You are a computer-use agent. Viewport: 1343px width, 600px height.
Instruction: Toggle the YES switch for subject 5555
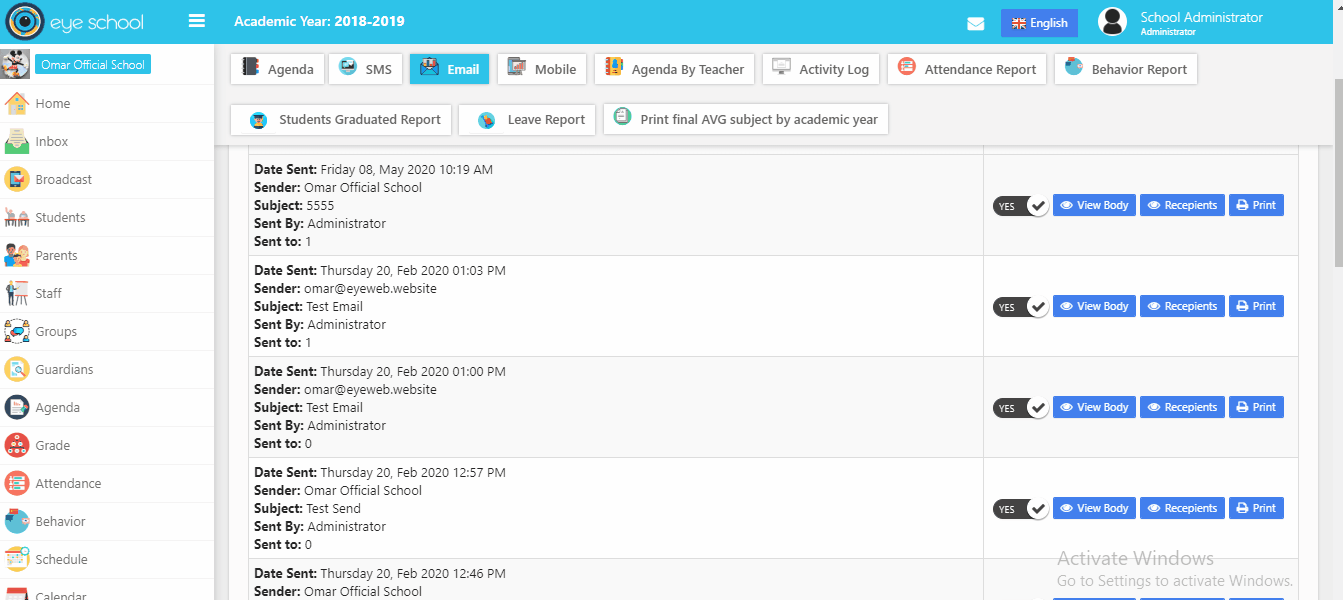tap(1020, 206)
